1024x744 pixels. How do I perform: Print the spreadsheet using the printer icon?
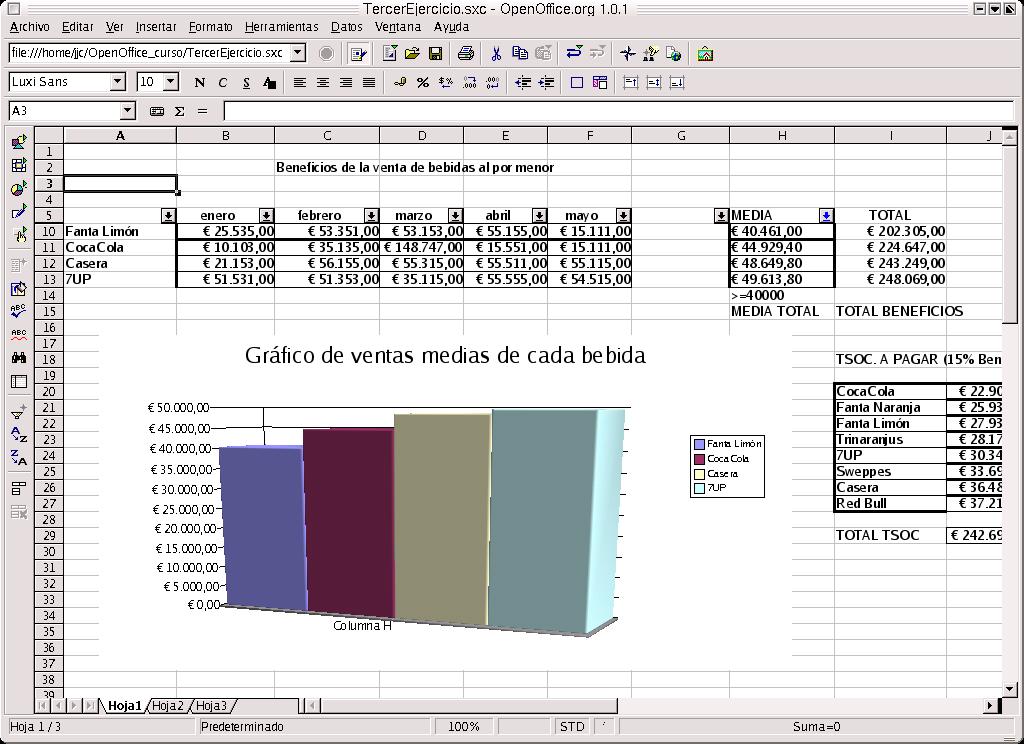(x=466, y=54)
